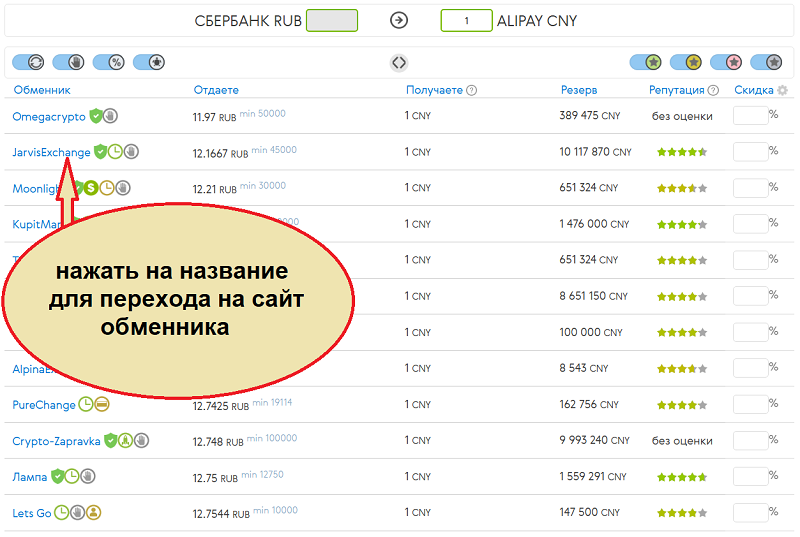Click the verified shield on JarvisExchange
The height and width of the screenshot is (537, 800).
(101, 152)
